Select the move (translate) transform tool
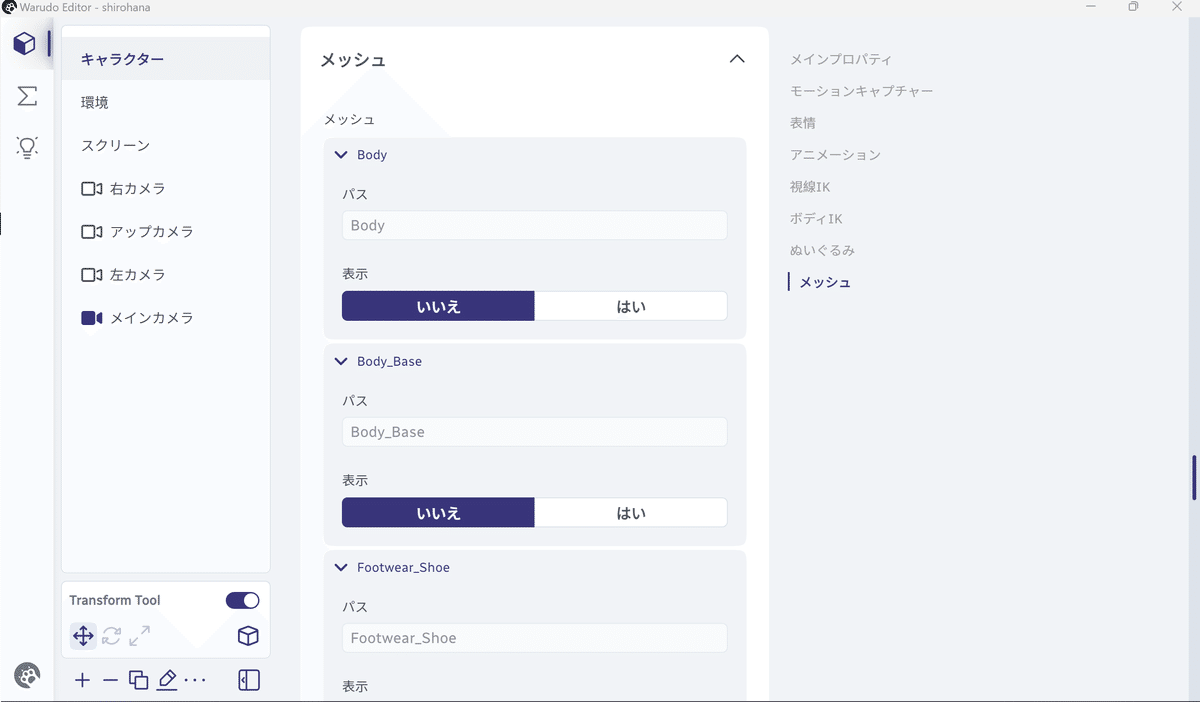 tap(84, 636)
